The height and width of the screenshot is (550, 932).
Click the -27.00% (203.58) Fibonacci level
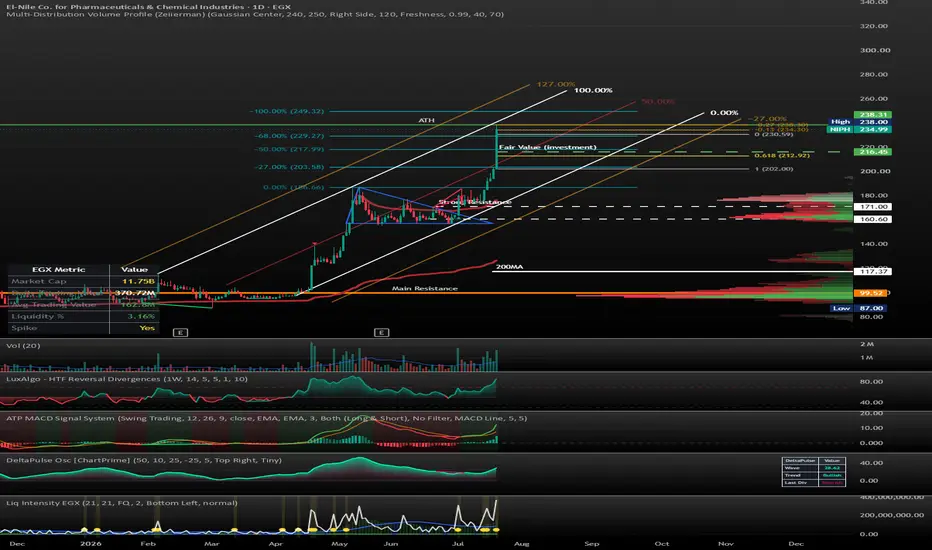(289, 167)
